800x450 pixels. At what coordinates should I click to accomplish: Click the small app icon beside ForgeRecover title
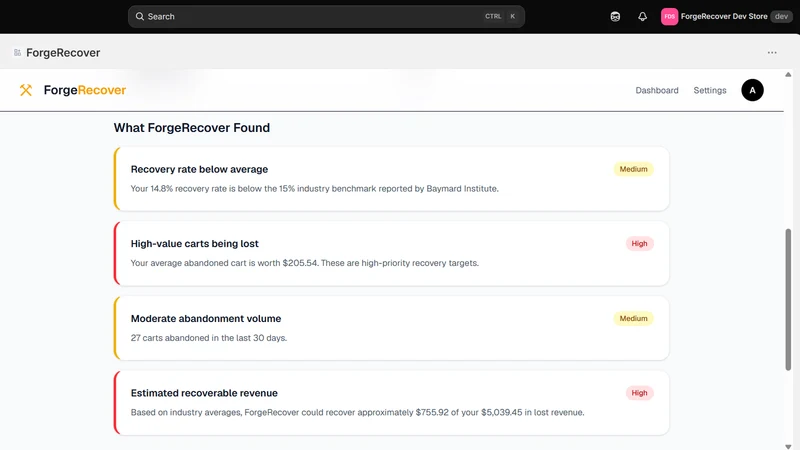(17, 53)
